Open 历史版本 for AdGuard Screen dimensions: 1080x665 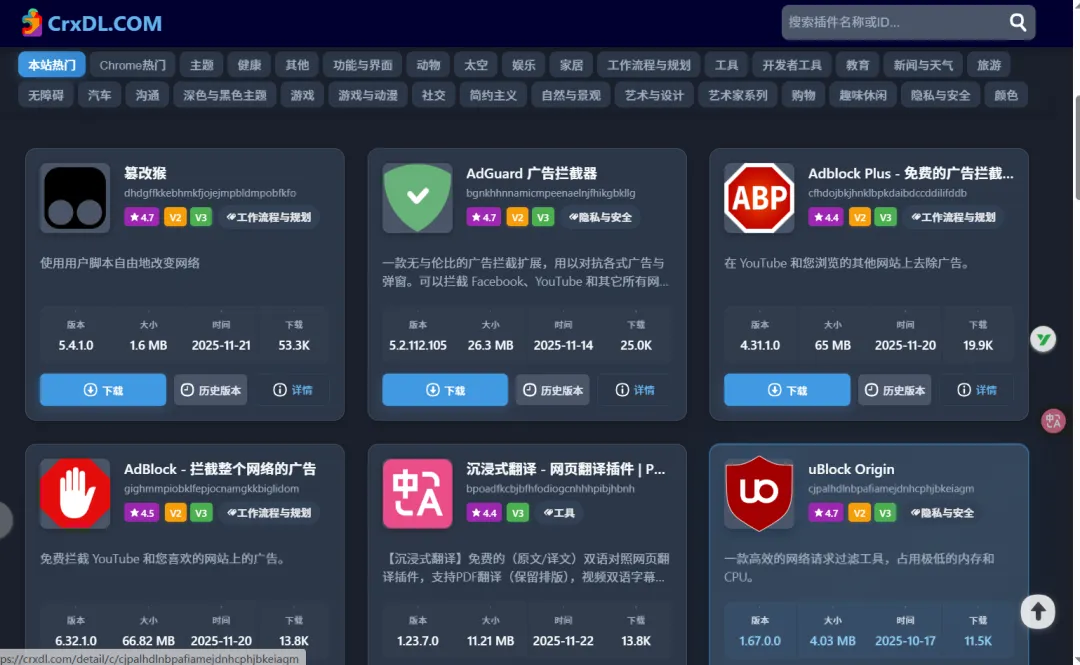[x=552, y=390]
